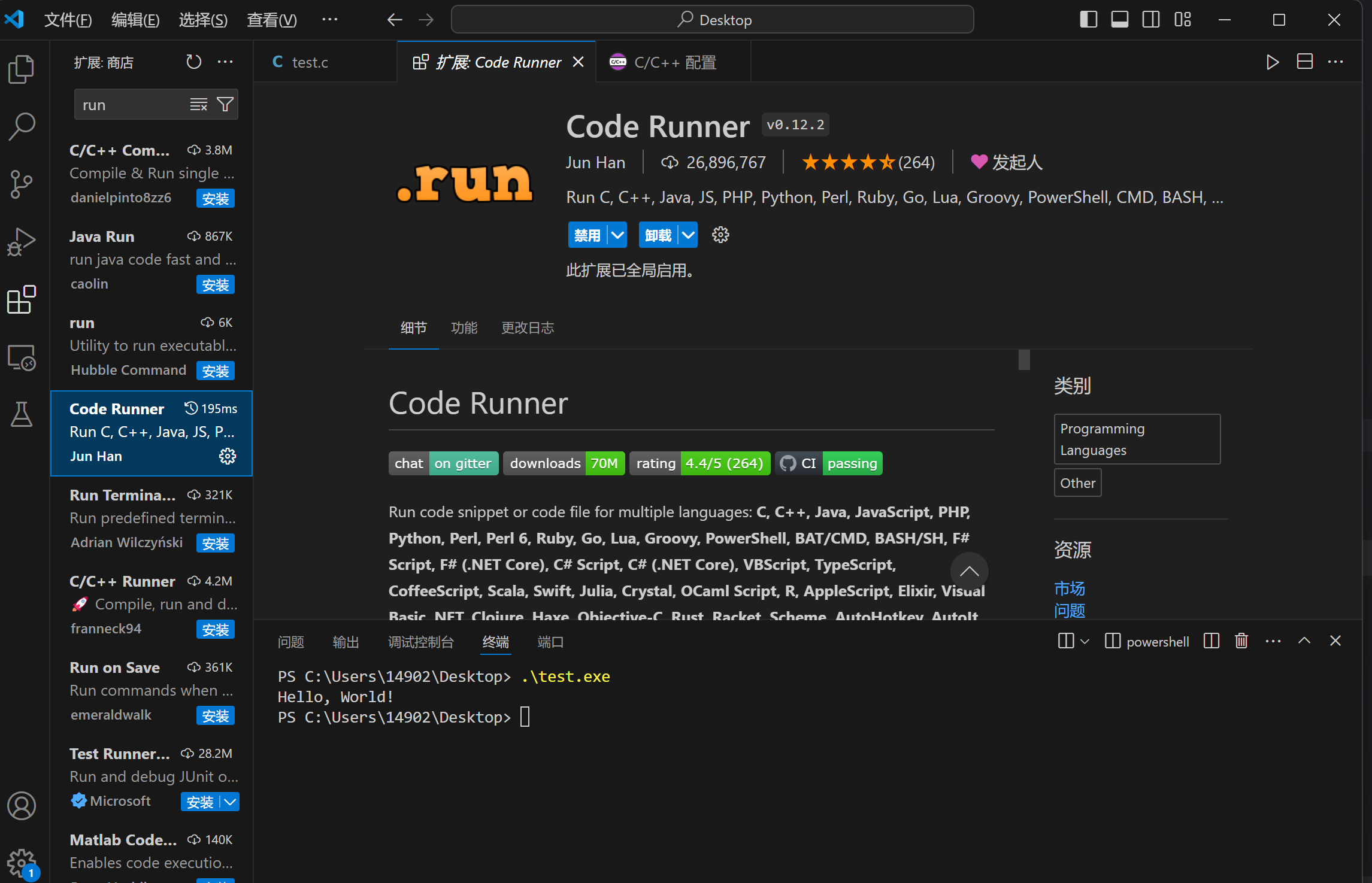Open the Jun Han publisher link
This screenshot has height=883, width=1372.
tap(596, 162)
